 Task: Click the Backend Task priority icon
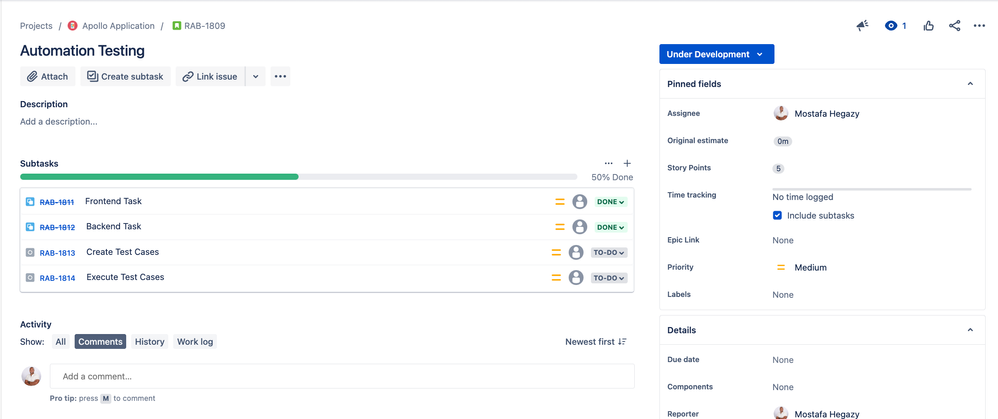[x=559, y=227]
